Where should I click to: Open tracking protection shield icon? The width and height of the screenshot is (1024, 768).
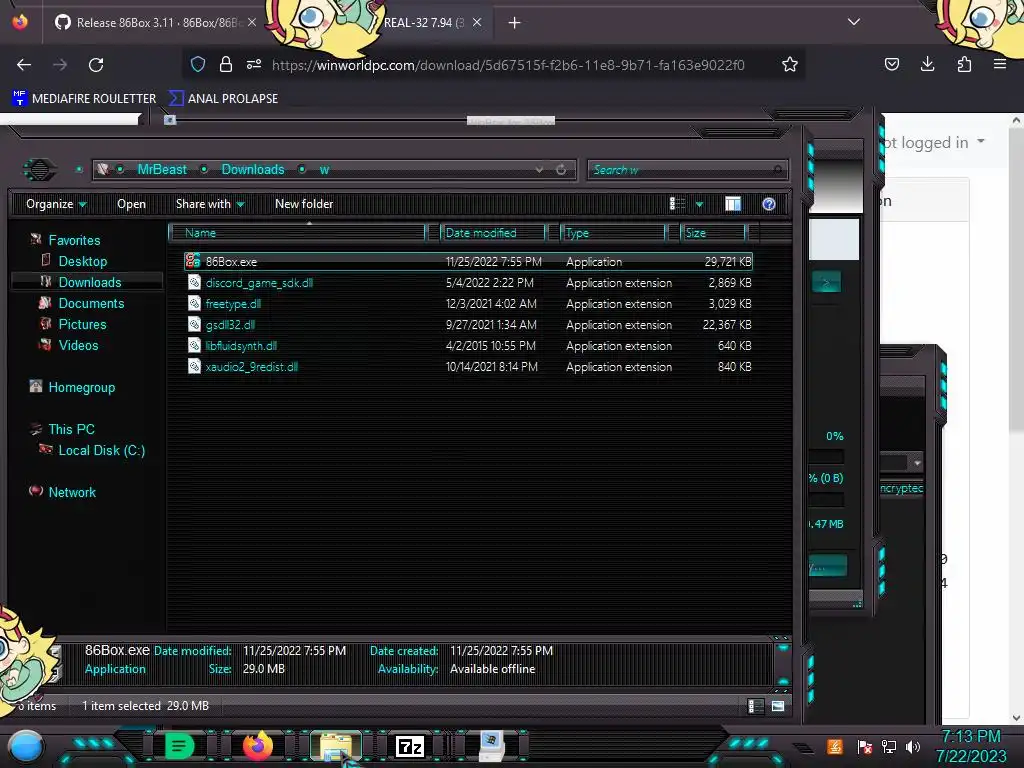(x=198, y=64)
